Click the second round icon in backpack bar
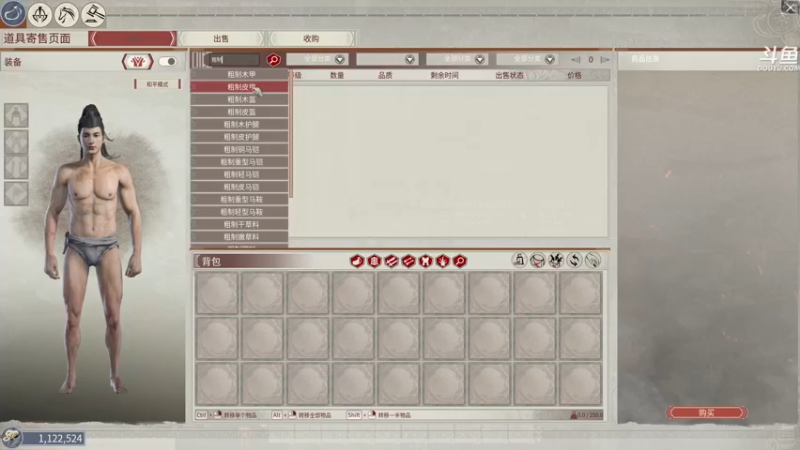 point(538,260)
